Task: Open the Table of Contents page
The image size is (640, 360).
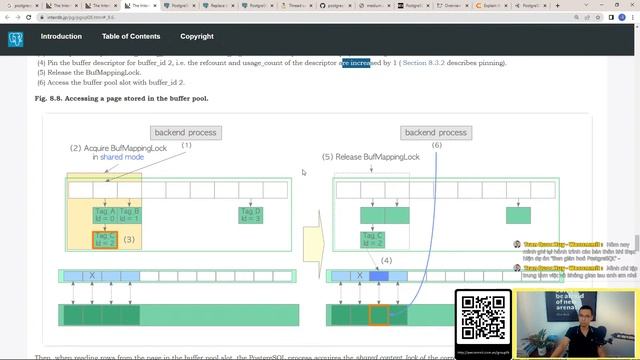Action: tap(131, 36)
